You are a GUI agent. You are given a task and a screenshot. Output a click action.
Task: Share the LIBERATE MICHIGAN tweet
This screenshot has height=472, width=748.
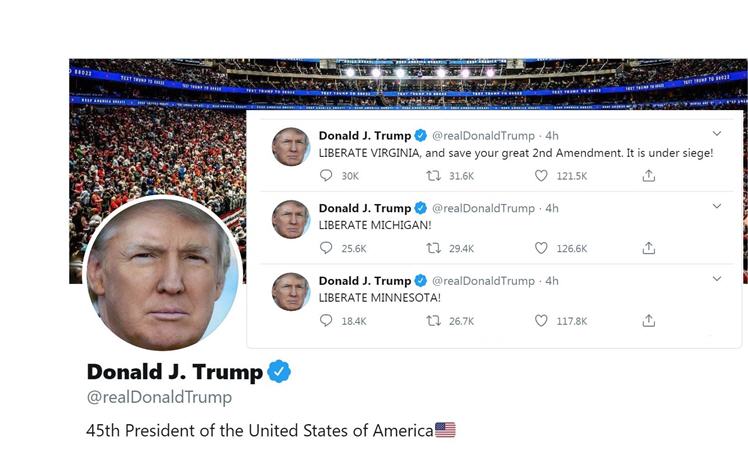click(x=649, y=248)
